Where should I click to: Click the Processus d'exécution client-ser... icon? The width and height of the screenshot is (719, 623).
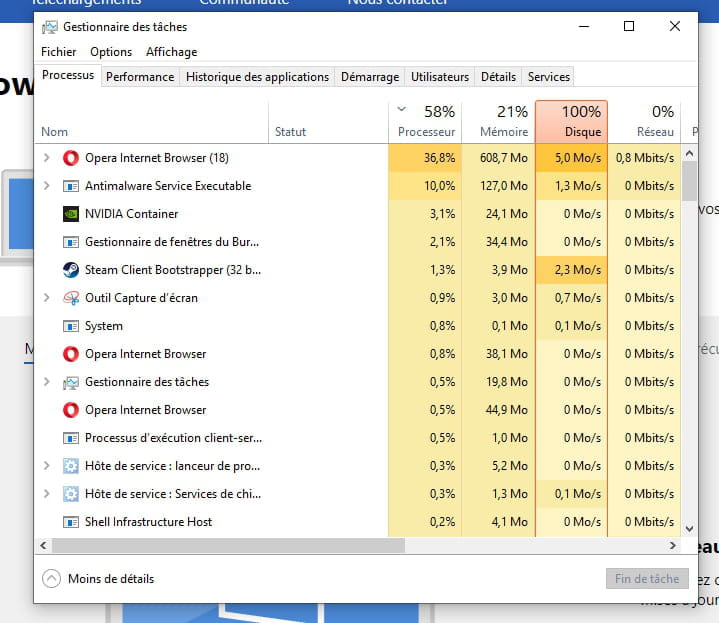[71, 438]
